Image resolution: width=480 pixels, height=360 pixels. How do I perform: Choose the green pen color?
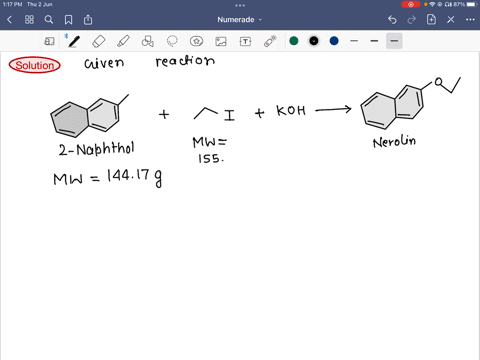[294, 41]
